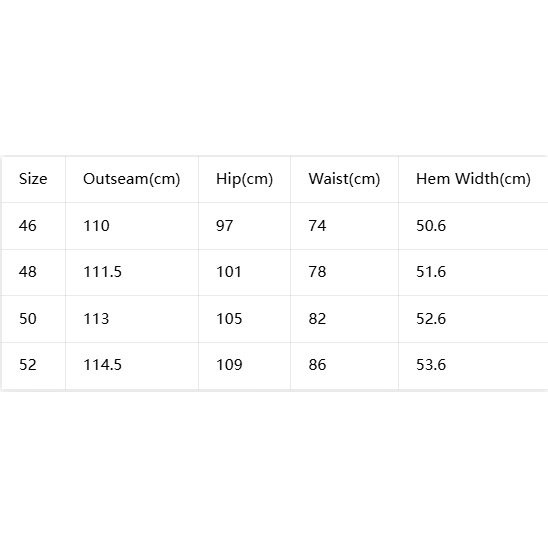Screen dimensions: 548x548
Task: Click the Hip(cm) column header
Action: 244,179
